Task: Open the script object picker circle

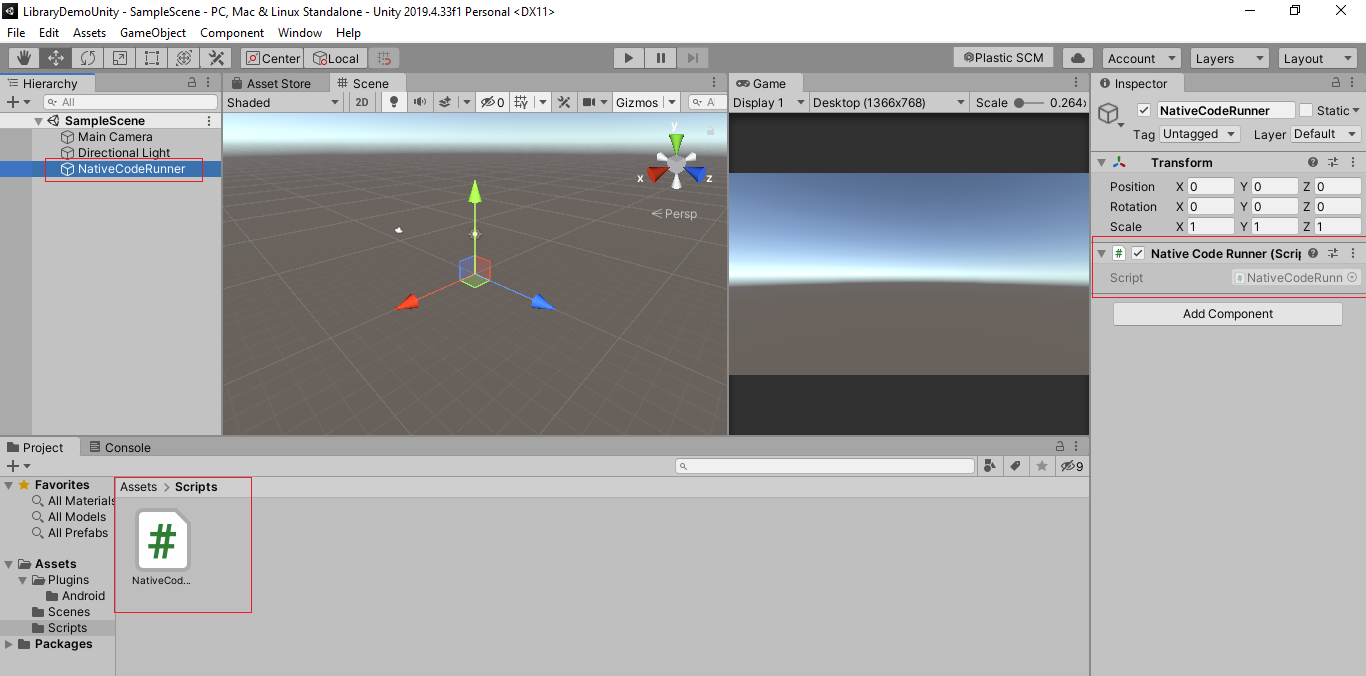Action: [1352, 277]
